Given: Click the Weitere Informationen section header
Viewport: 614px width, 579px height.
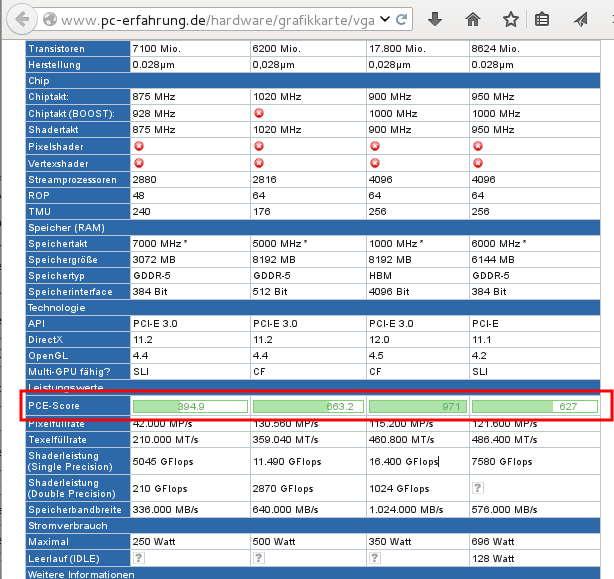Looking at the screenshot, I should click(x=313, y=574).
